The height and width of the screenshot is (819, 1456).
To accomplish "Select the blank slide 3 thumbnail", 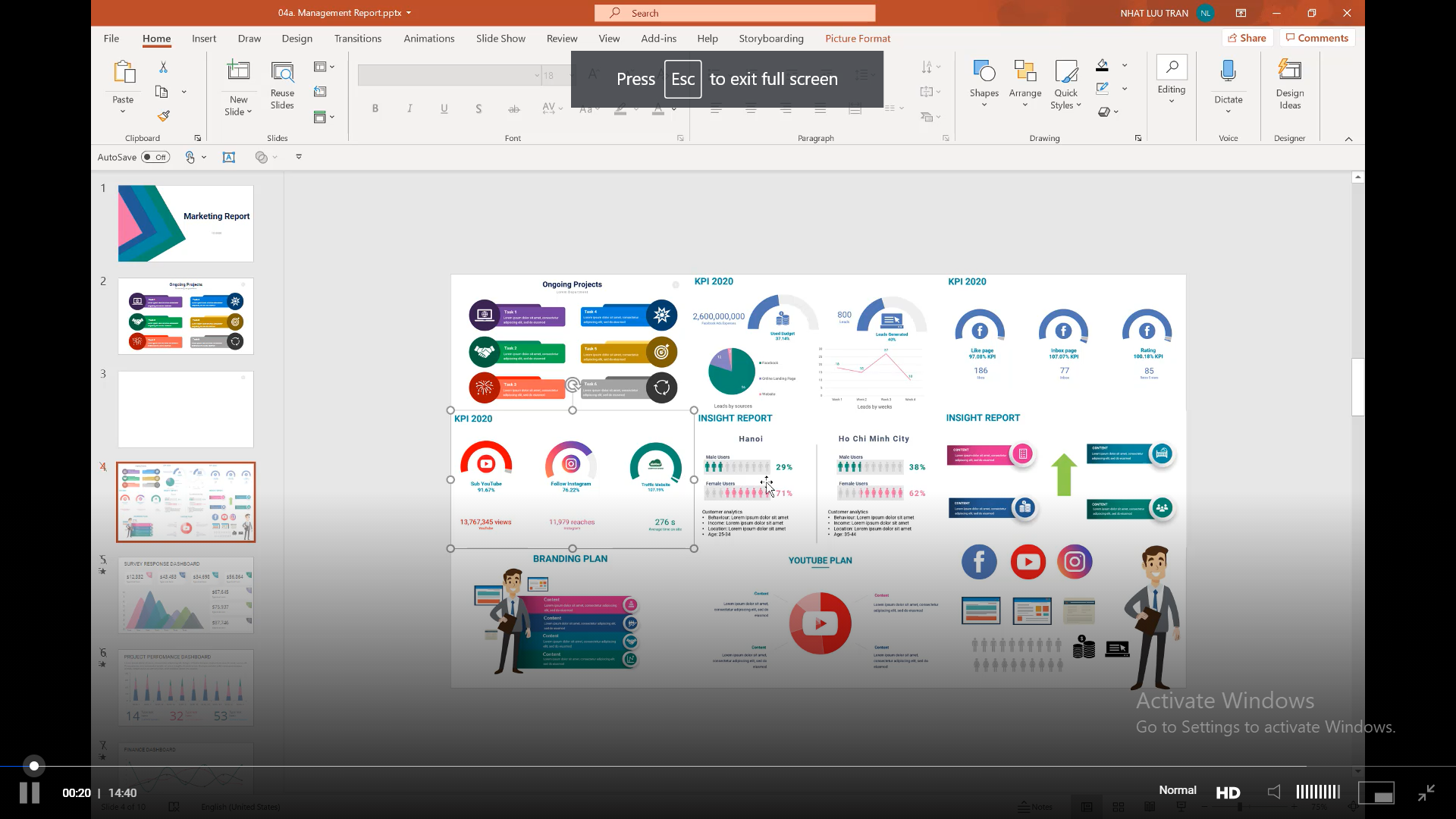I will [186, 409].
